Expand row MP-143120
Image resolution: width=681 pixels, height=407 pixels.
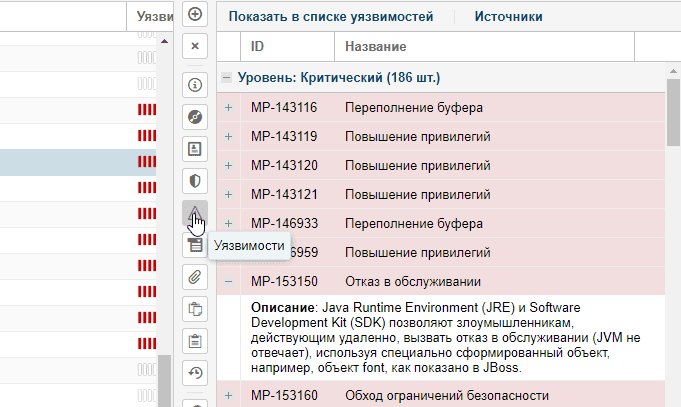click(228, 165)
